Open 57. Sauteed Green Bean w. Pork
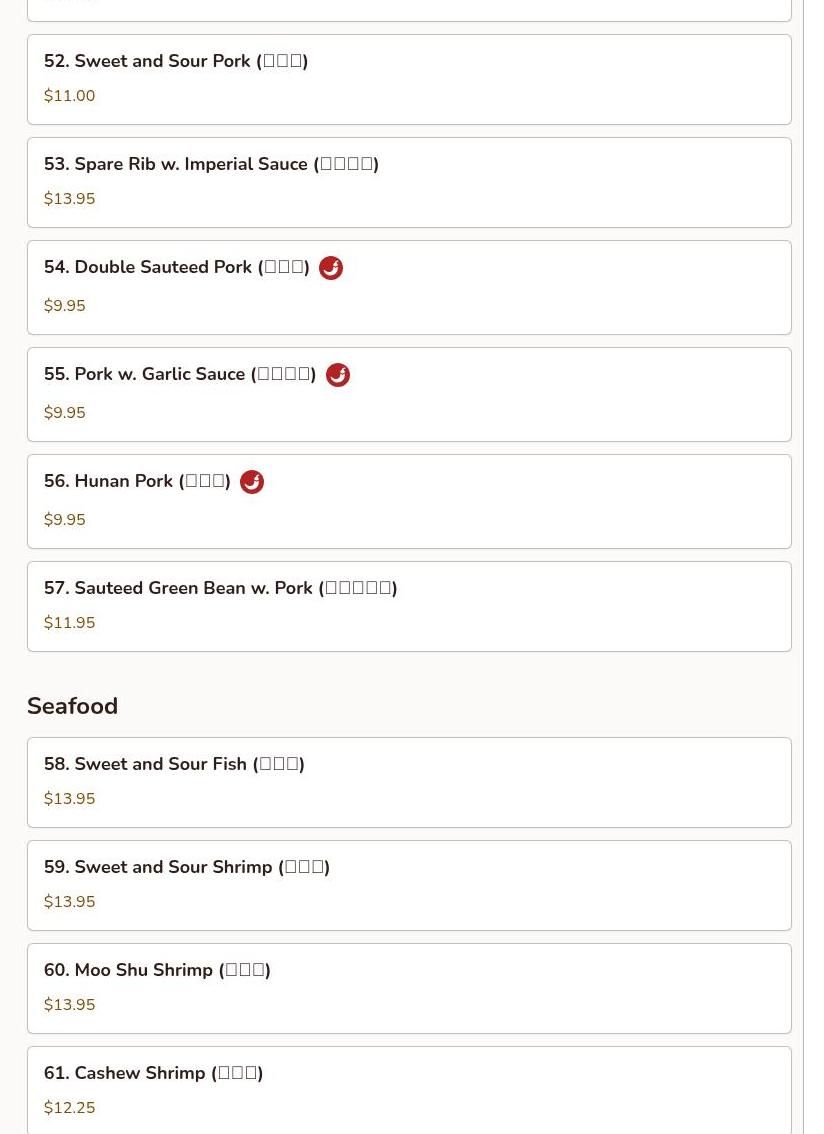824x1134 pixels. pos(409,606)
